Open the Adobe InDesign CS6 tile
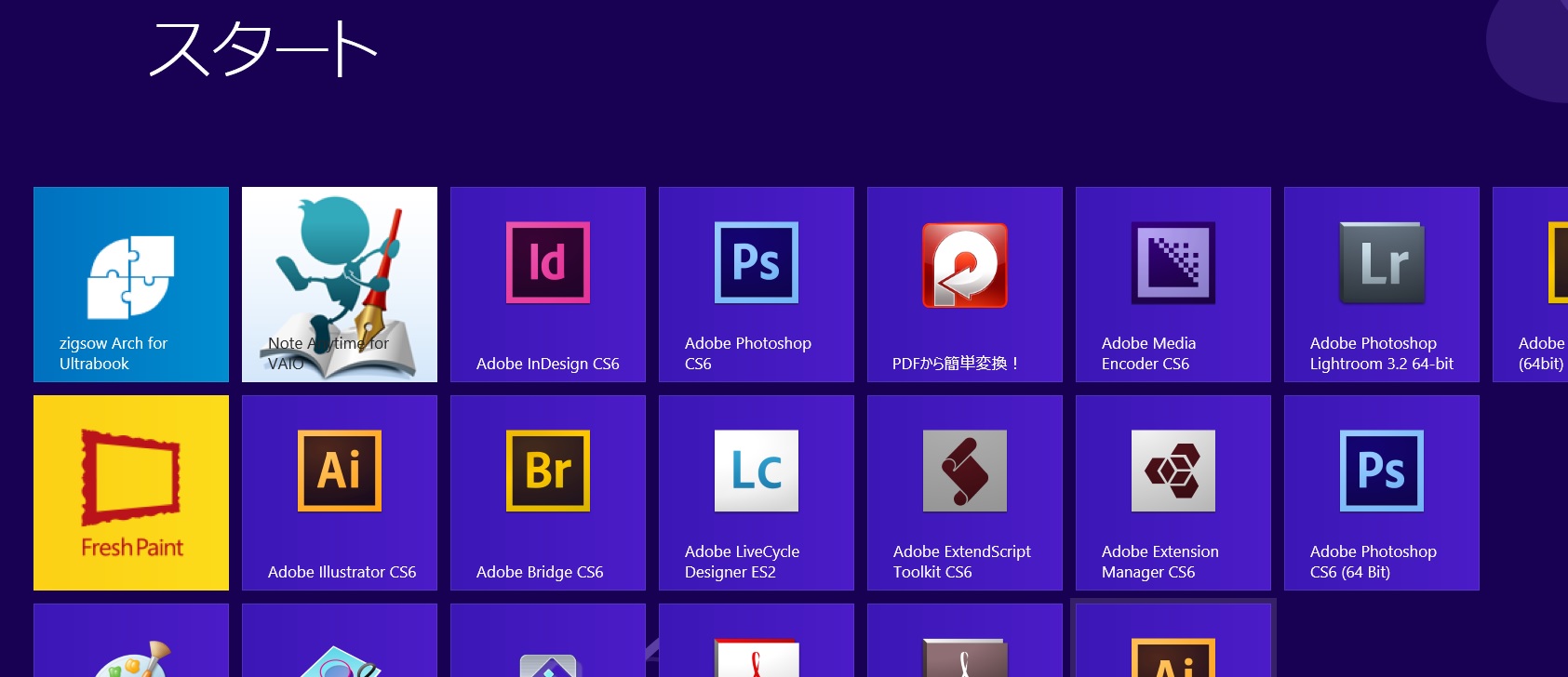The width and height of the screenshot is (1568, 677). (x=548, y=285)
